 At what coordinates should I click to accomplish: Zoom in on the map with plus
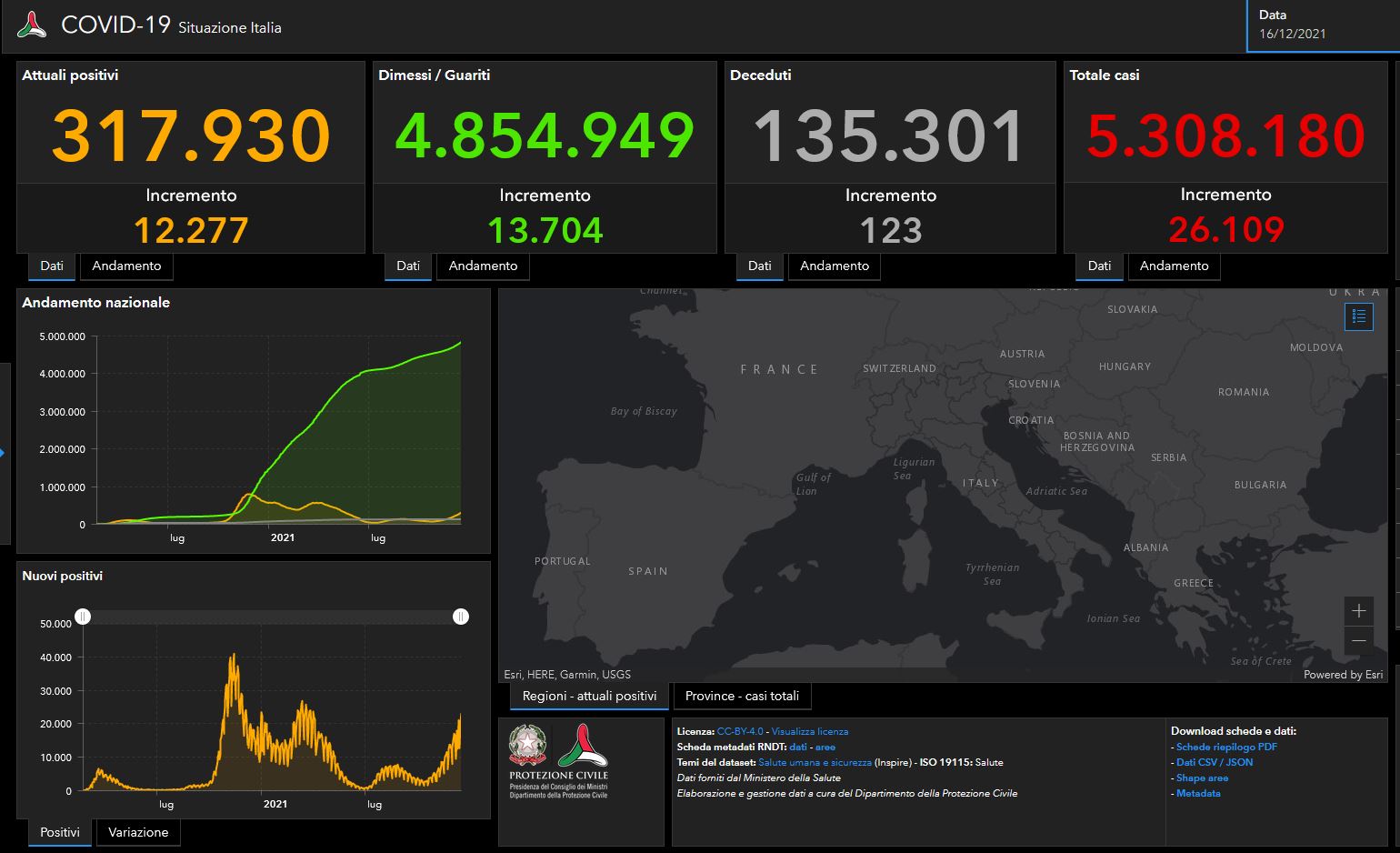click(1359, 611)
